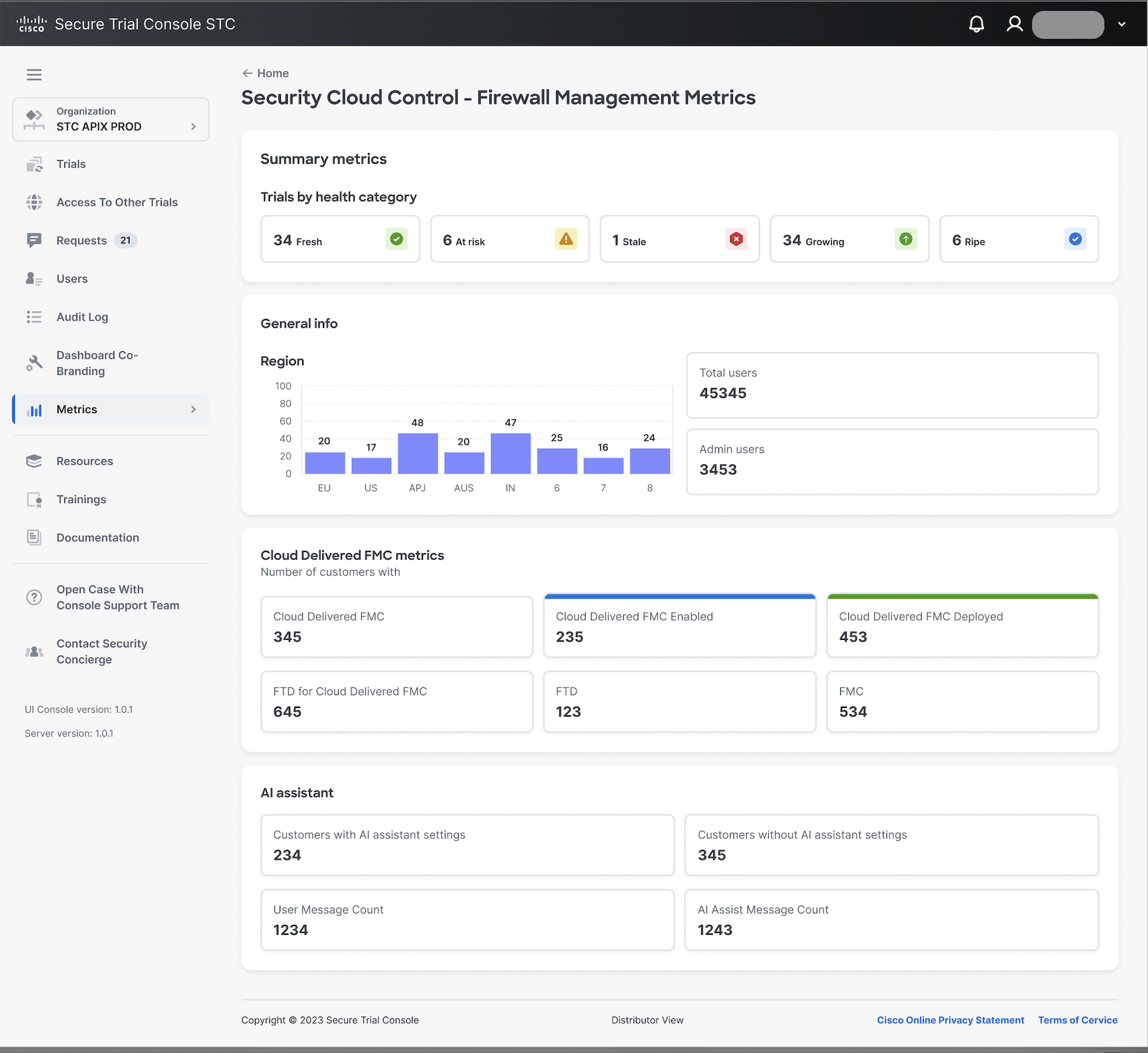Select the 6 At risk trials card
This screenshot has width=1148, height=1053.
click(x=510, y=239)
